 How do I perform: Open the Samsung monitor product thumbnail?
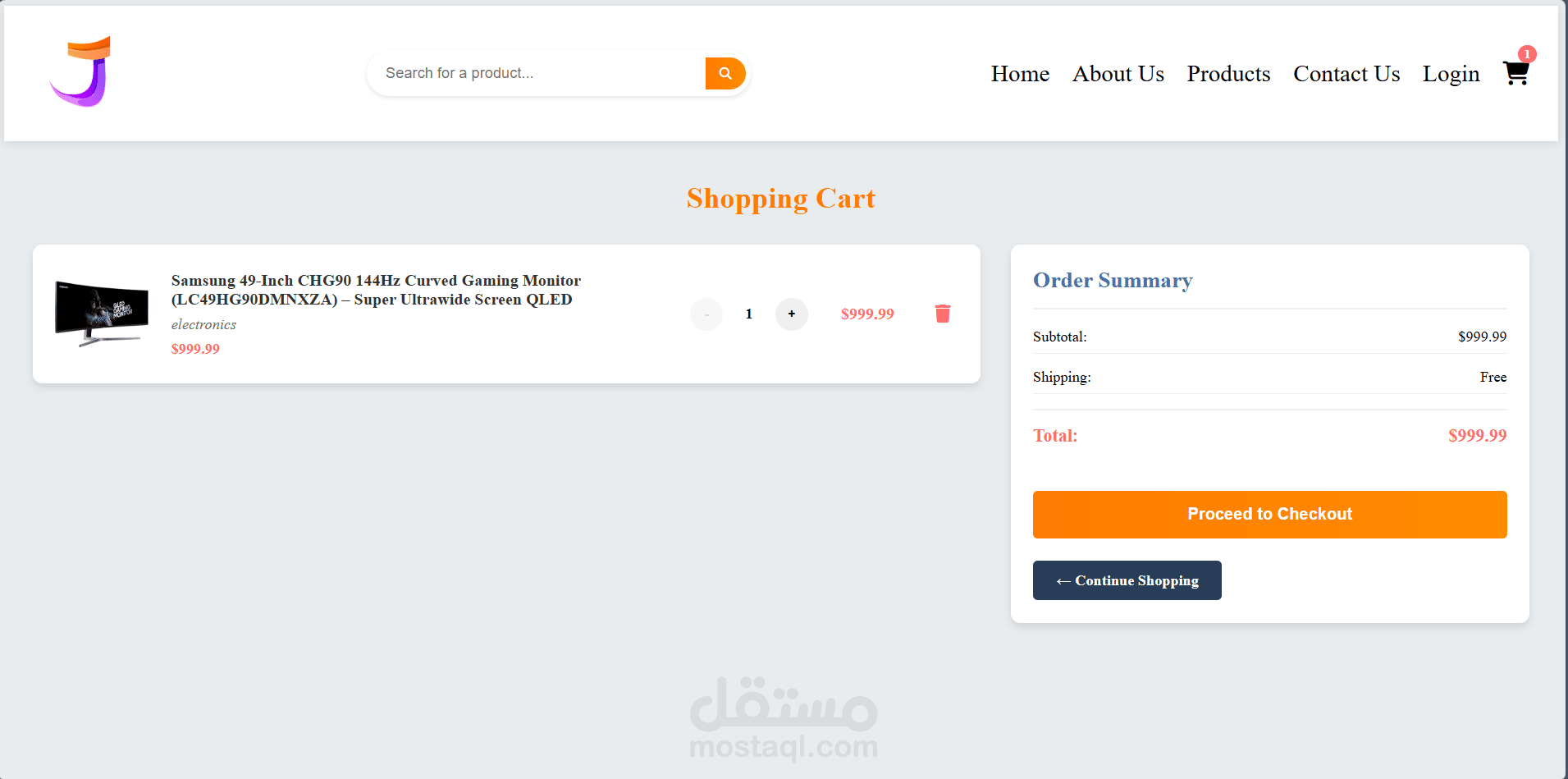click(x=102, y=314)
